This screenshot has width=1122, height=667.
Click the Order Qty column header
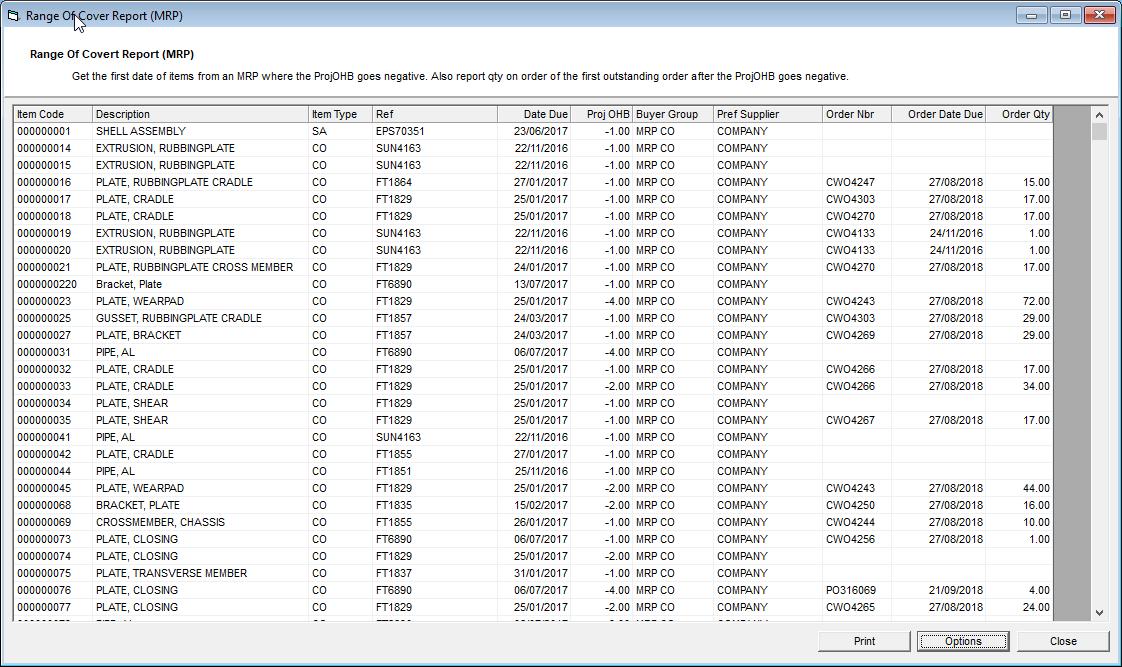coord(1019,114)
